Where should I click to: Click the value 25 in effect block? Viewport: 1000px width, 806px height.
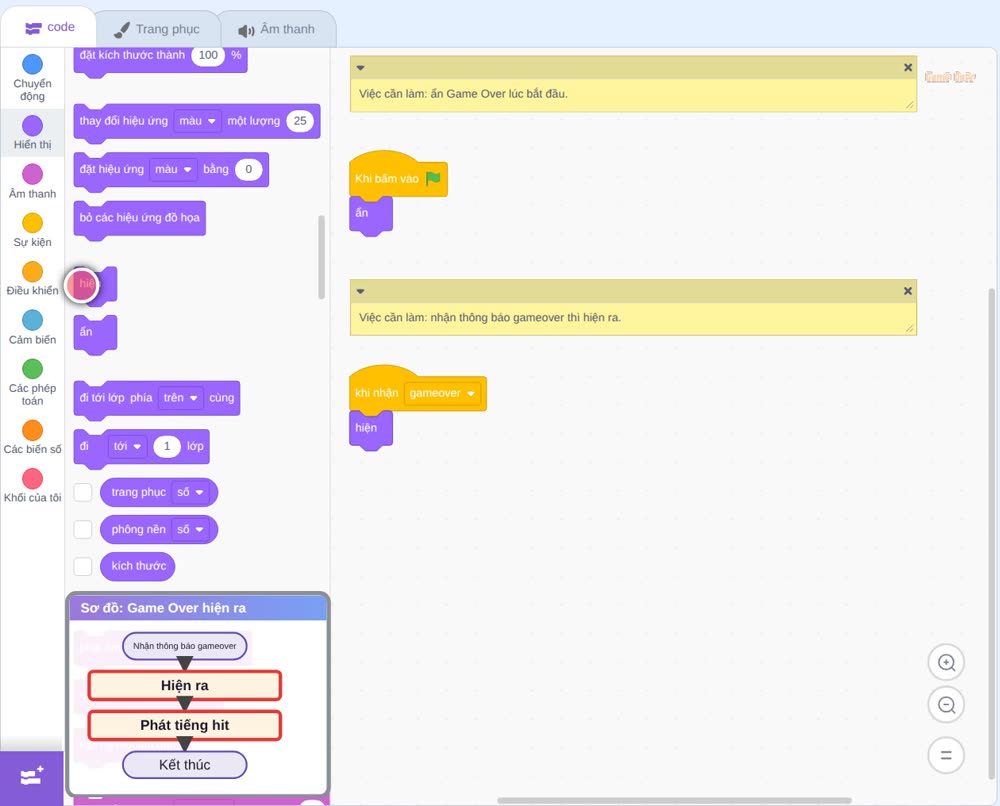pyautogui.click(x=300, y=121)
